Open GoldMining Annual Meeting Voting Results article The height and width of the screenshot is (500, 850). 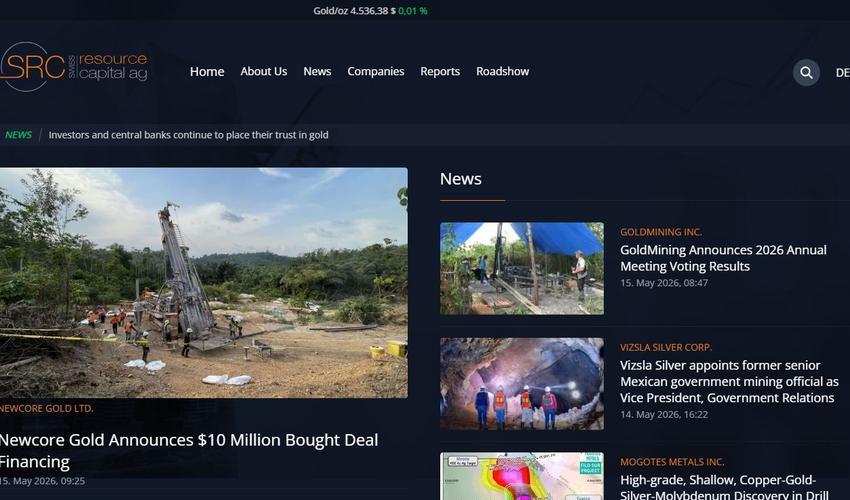[x=723, y=258]
